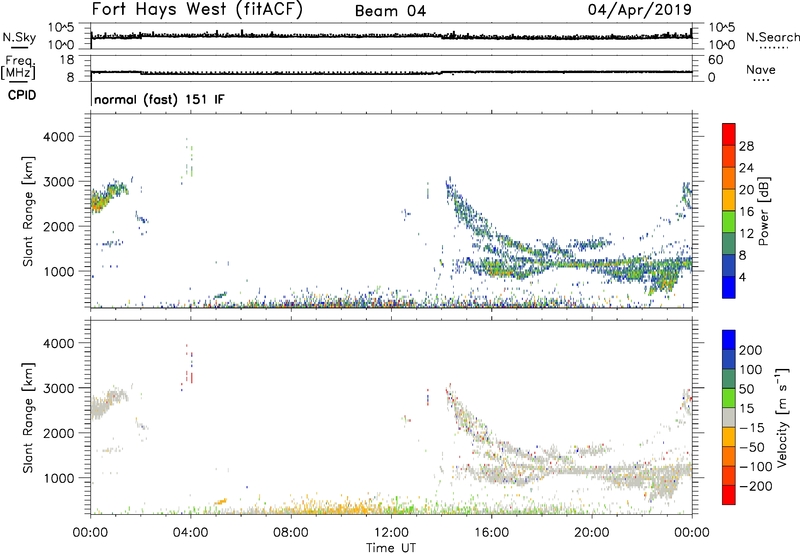This screenshot has width=800, height=554.
Task: Click the "Nave" legend label
Action: (761, 69)
